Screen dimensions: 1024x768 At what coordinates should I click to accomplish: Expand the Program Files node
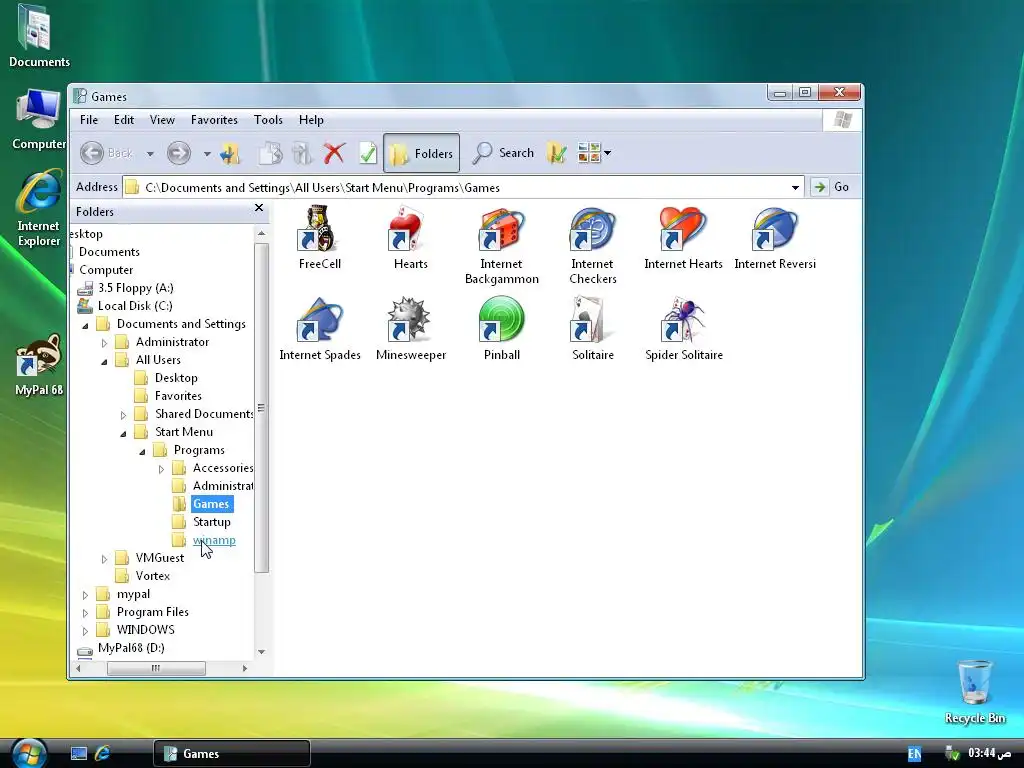click(85, 613)
